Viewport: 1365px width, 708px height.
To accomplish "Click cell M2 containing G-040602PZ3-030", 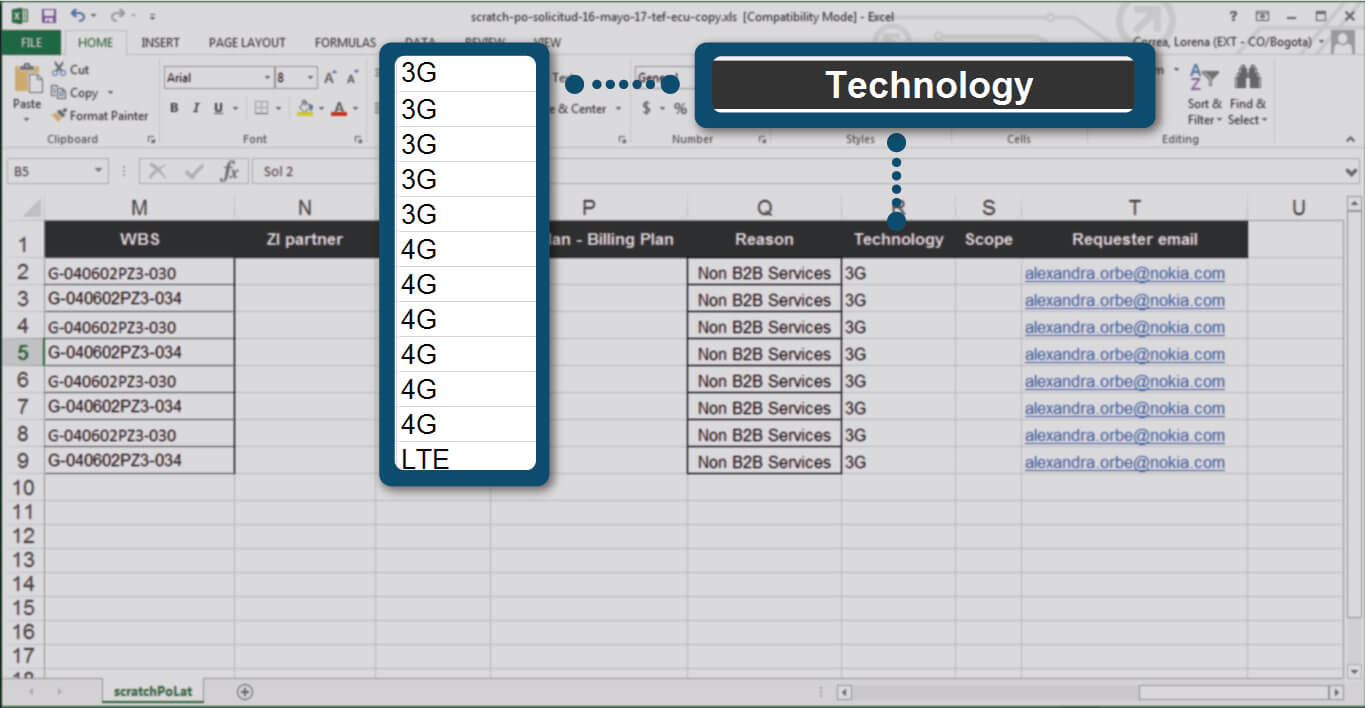I will [x=139, y=273].
